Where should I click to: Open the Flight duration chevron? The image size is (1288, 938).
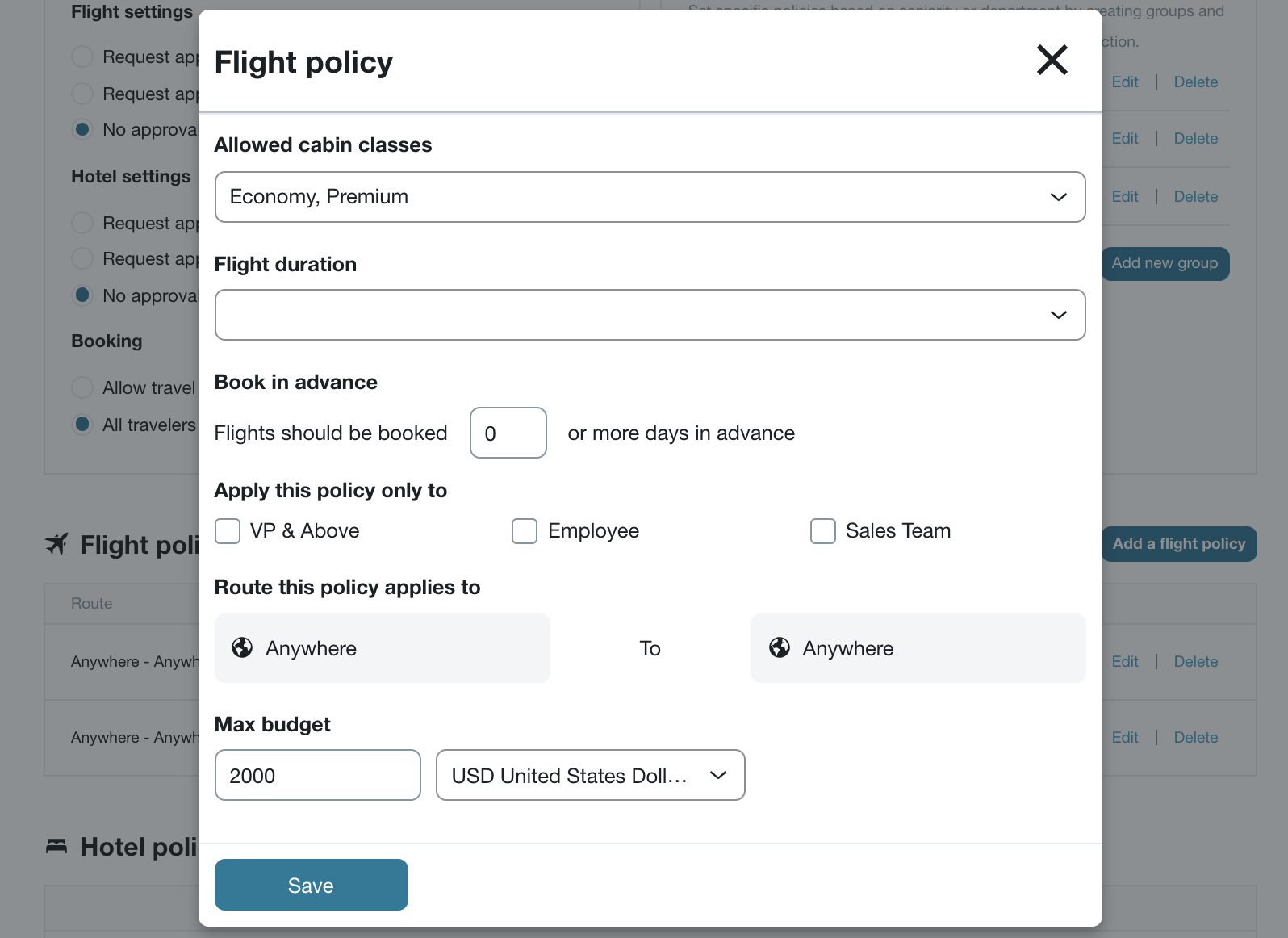(x=1058, y=315)
